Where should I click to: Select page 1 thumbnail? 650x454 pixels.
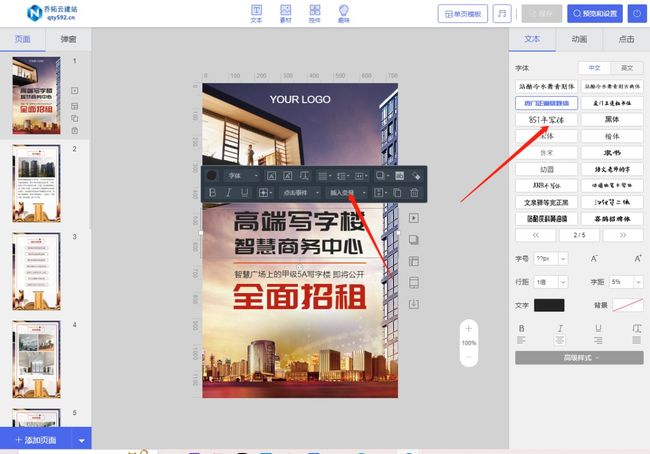point(36,95)
